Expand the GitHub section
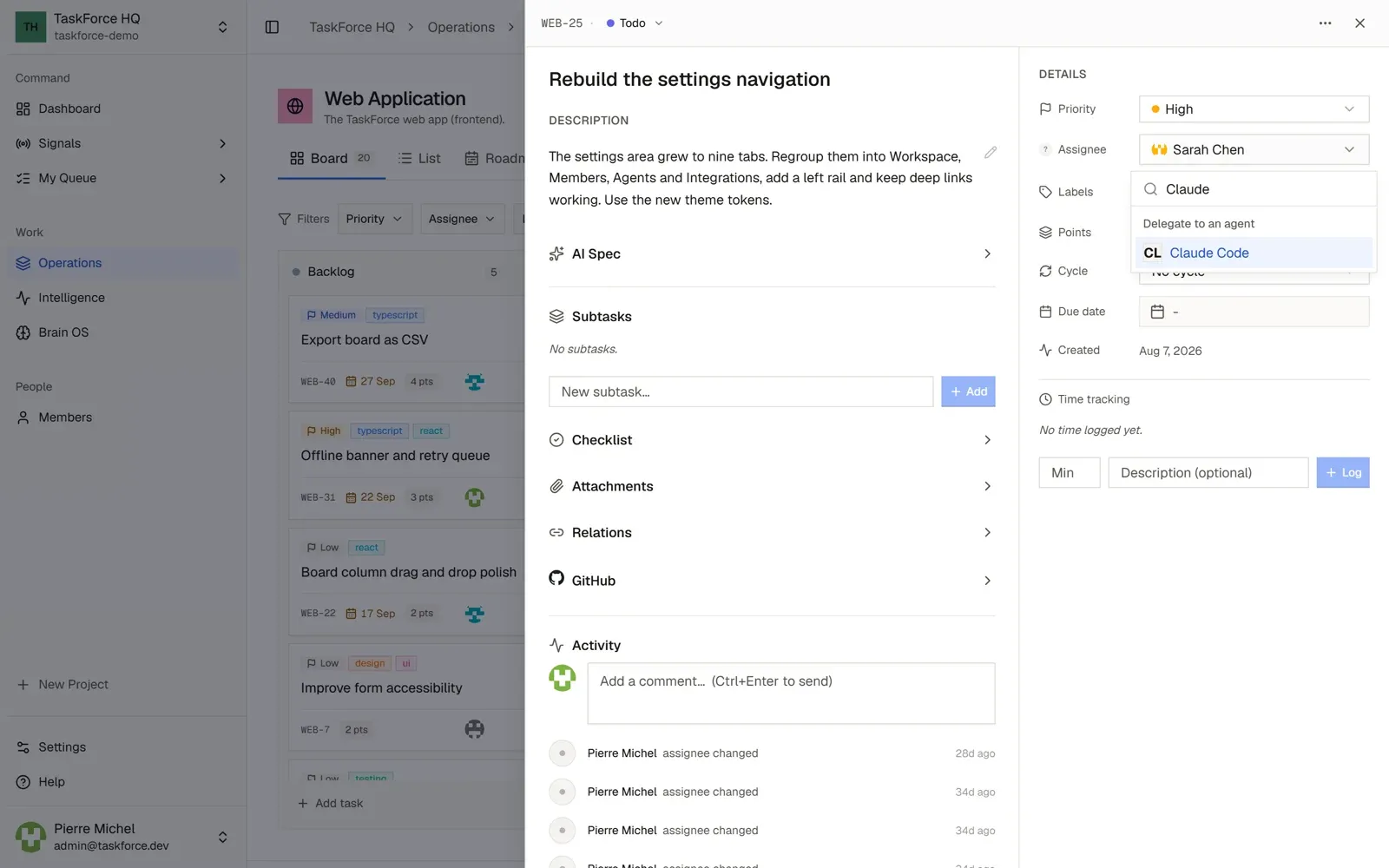1389x868 pixels. (772, 580)
